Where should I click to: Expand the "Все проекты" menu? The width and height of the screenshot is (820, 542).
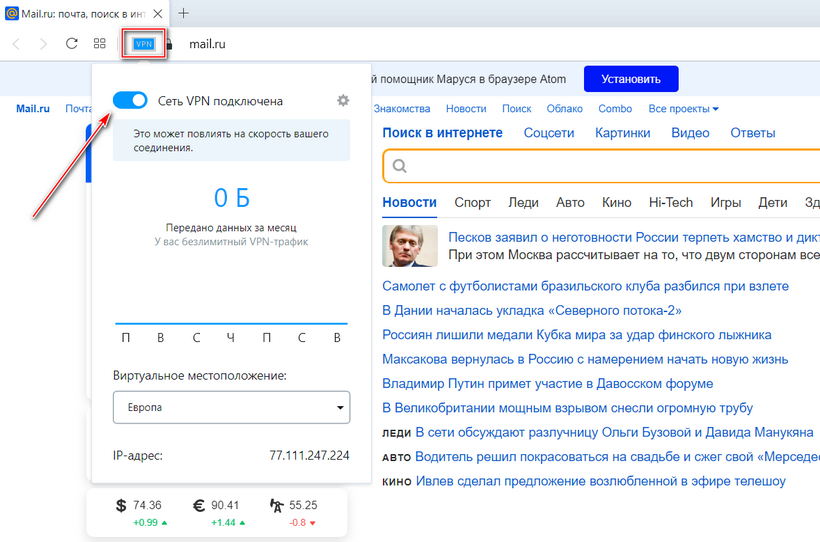click(683, 109)
